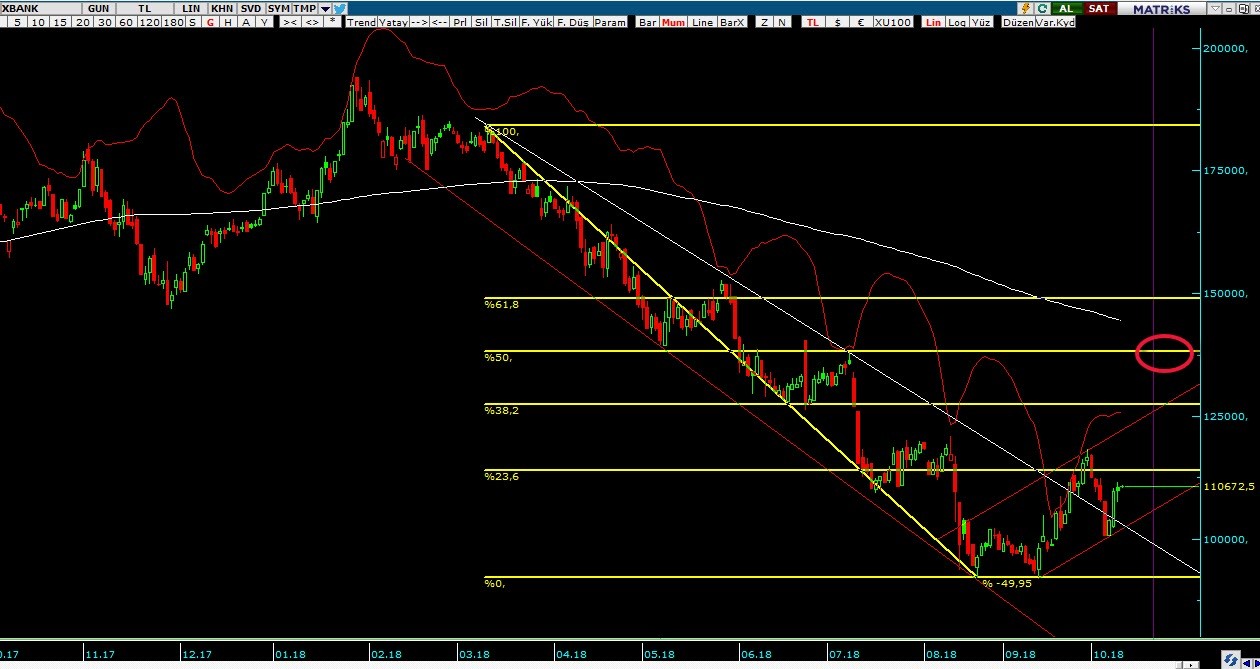Viewport: 1260px width, 669px height.
Task: Click the green AL buy button
Action: (x=1065, y=8)
